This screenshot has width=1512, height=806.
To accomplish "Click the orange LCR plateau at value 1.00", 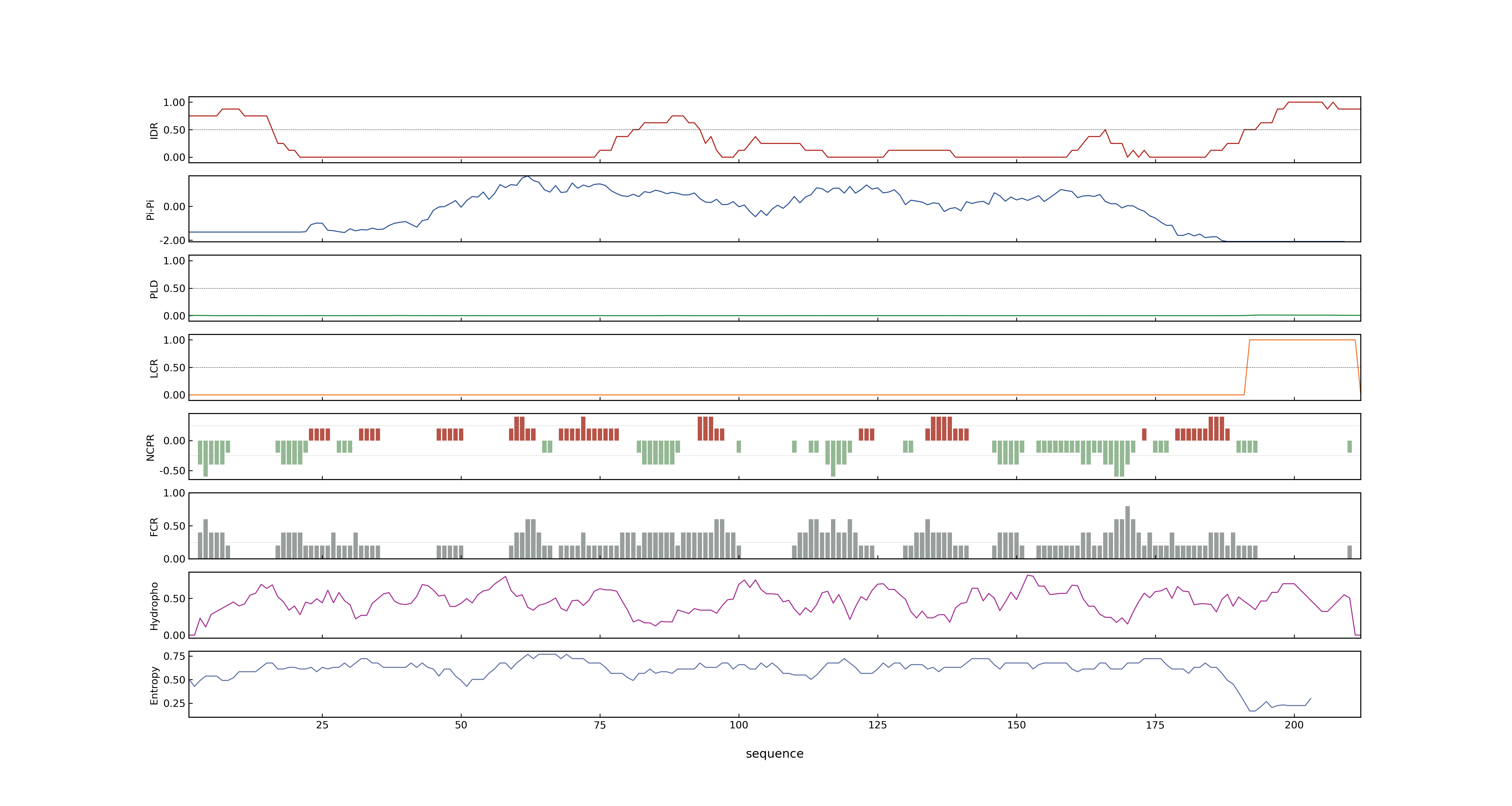I will (x=1302, y=340).
